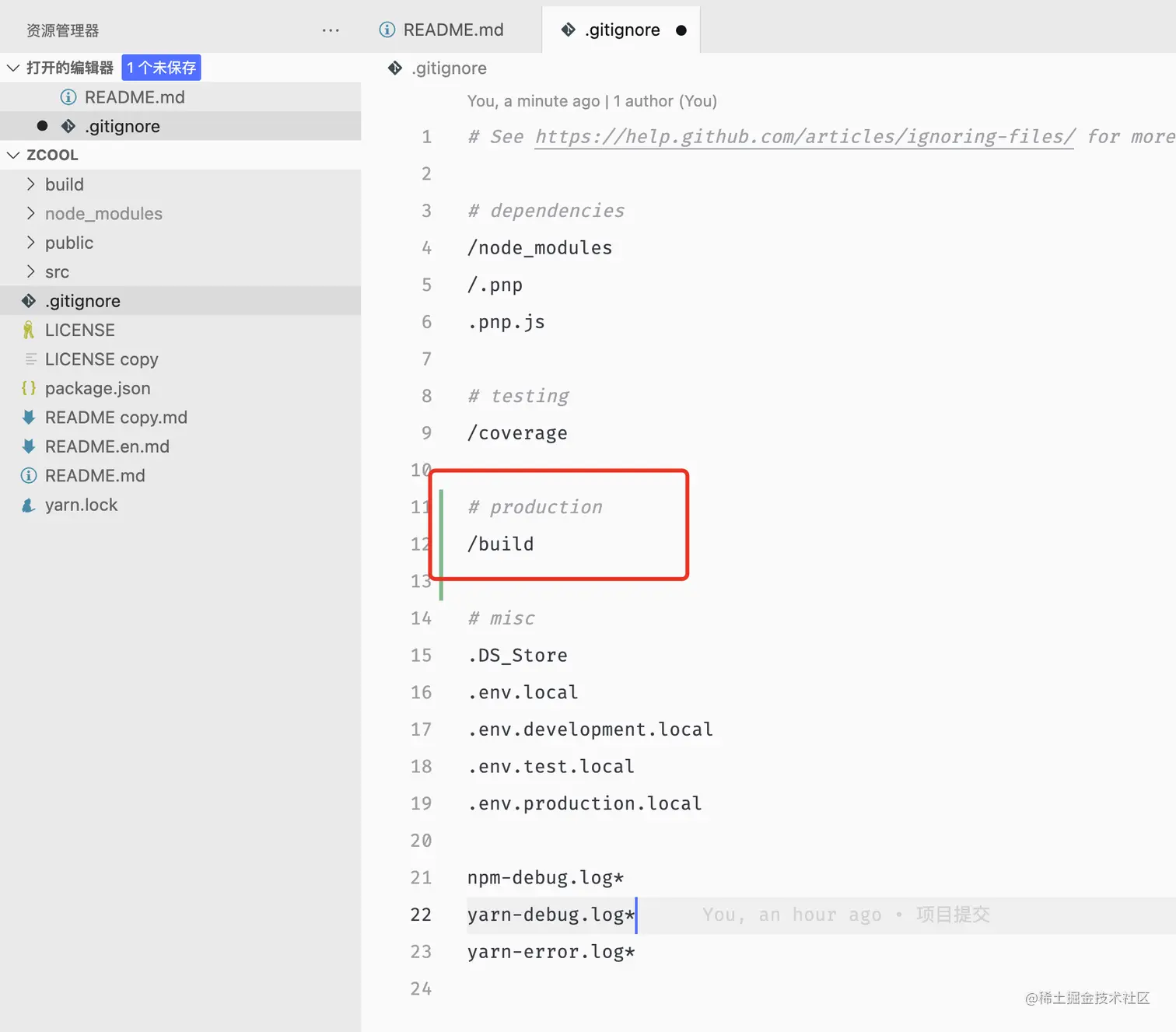Click the unsaved dot on .gitignore tab
1176x1032 pixels.
coord(681,30)
